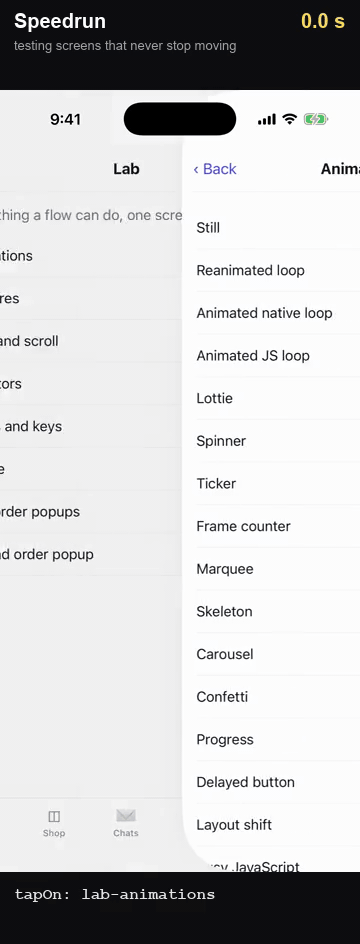Open the Ticker screen
The image size is (360, 944).
point(271,483)
